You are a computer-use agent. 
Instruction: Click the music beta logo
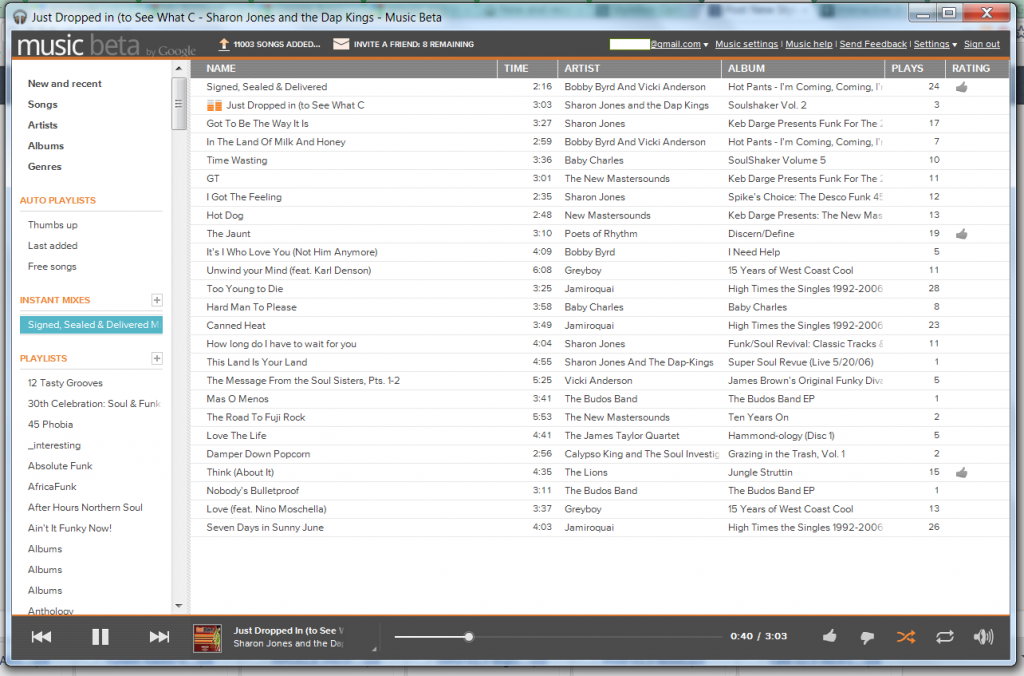pyautogui.click(x=106, y=46)
